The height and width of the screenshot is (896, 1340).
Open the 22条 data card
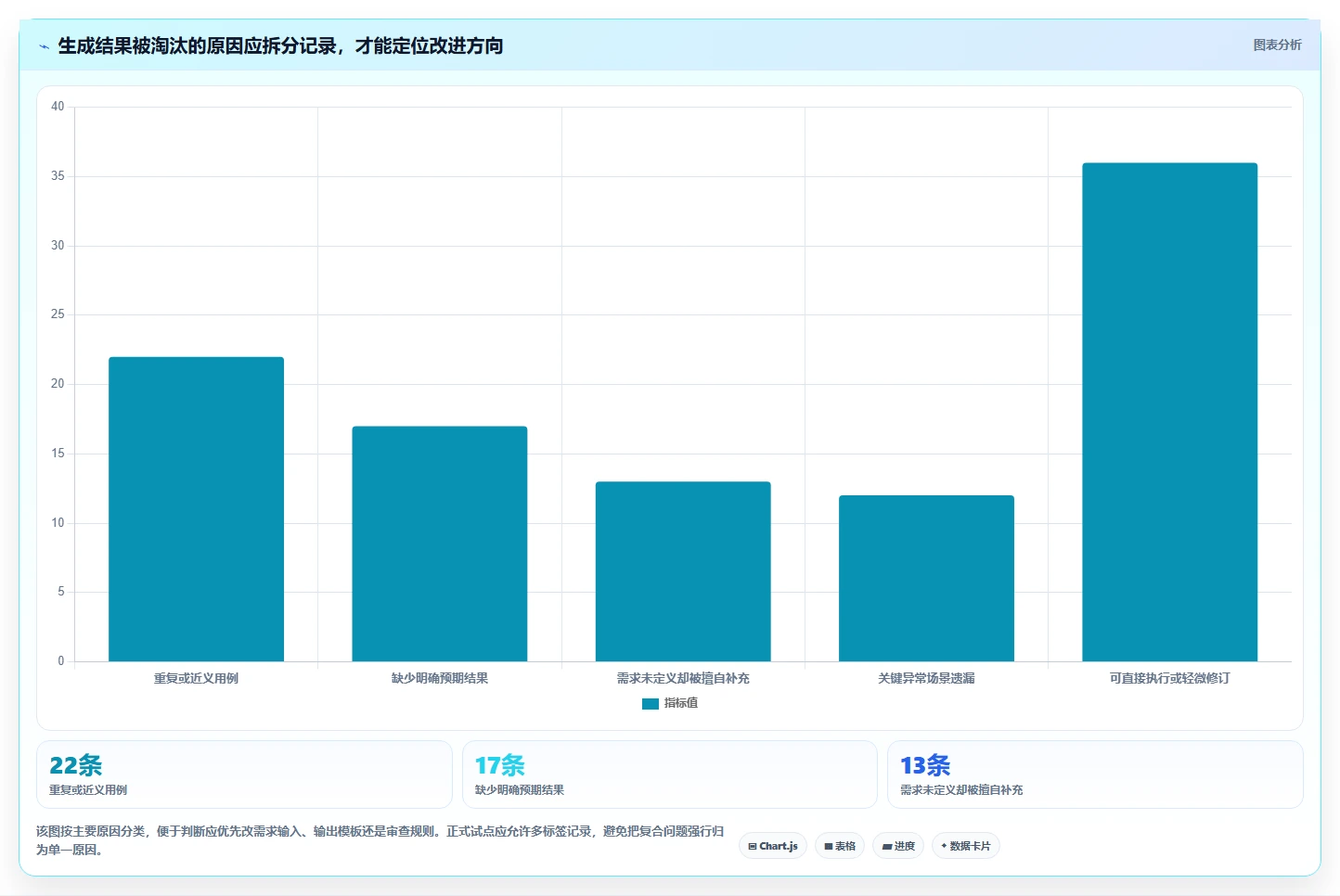tap(244, 774)
